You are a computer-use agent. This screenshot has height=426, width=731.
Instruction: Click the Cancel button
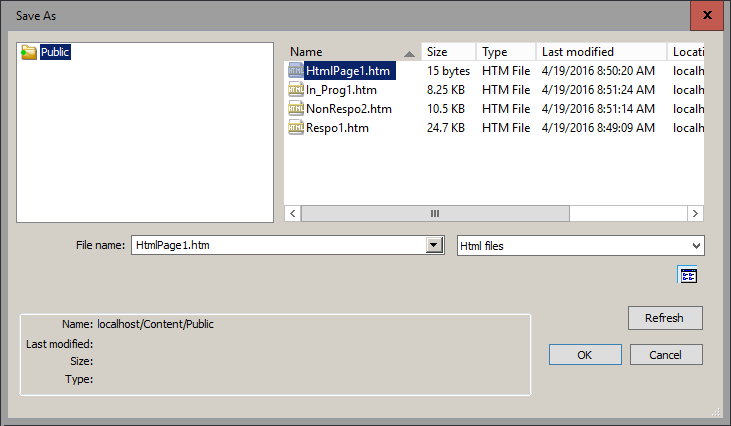click(666, 355)
